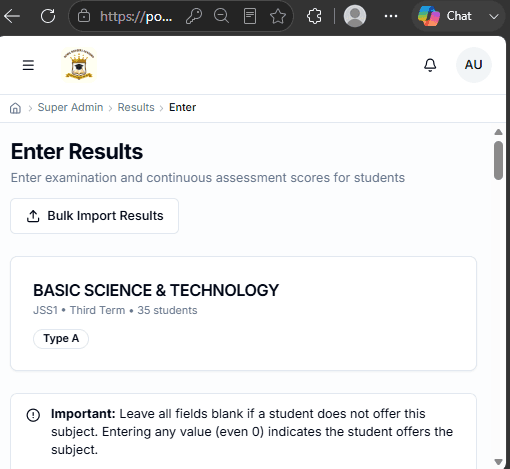Click 'JSS1 • Third Term • 35 students' text
The width and height of the screenshot is (510, 469).
[x=115, y=310]
